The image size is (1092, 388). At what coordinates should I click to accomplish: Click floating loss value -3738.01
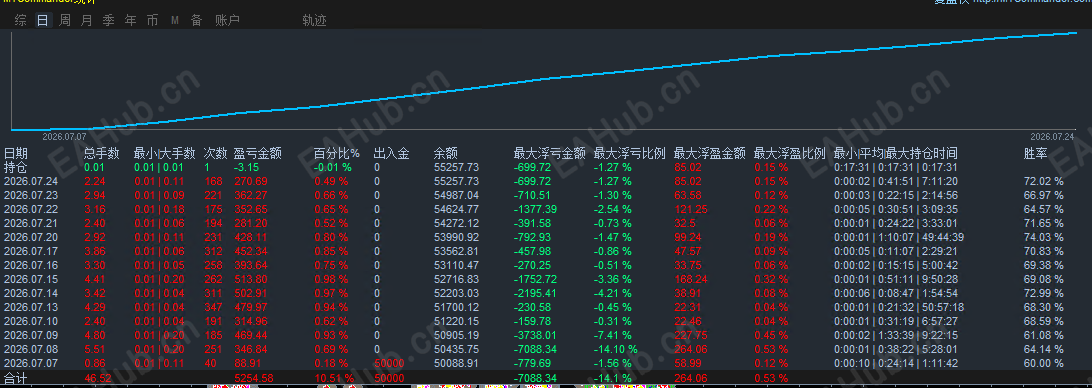tap(536, 335)
